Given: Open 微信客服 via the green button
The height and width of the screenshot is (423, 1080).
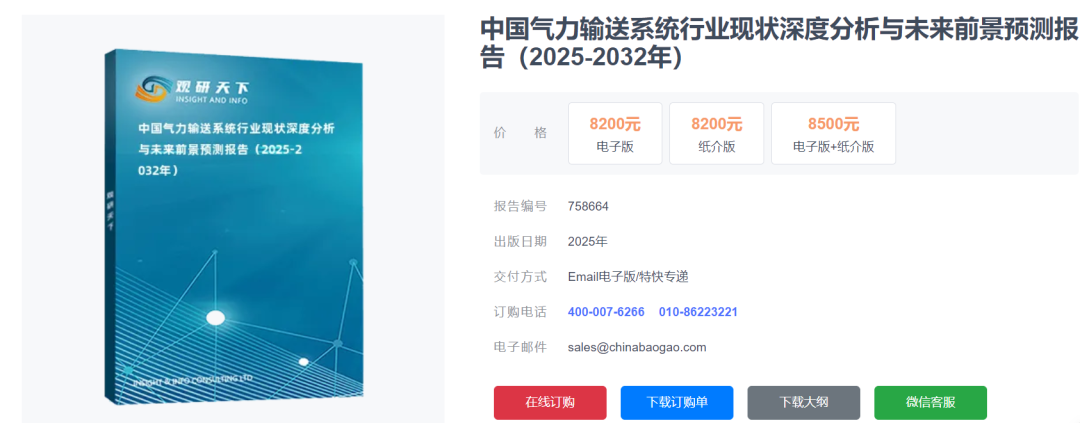Looking at the screenshot, I should [x=930, y=402].
